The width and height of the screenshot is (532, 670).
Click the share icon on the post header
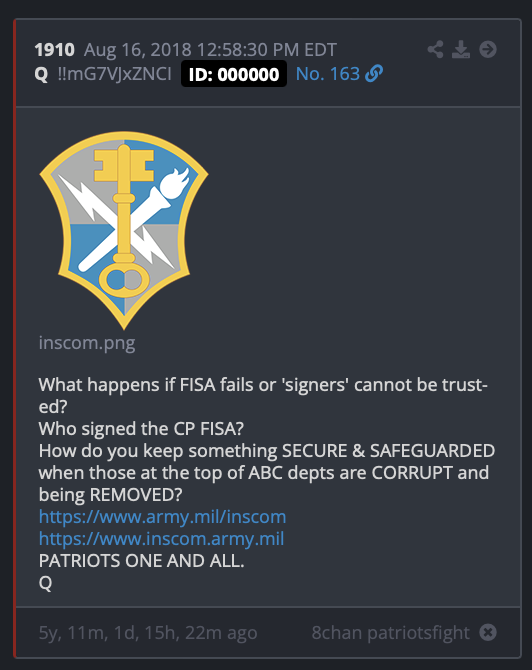pyautogui.click(x=435, y=50)
